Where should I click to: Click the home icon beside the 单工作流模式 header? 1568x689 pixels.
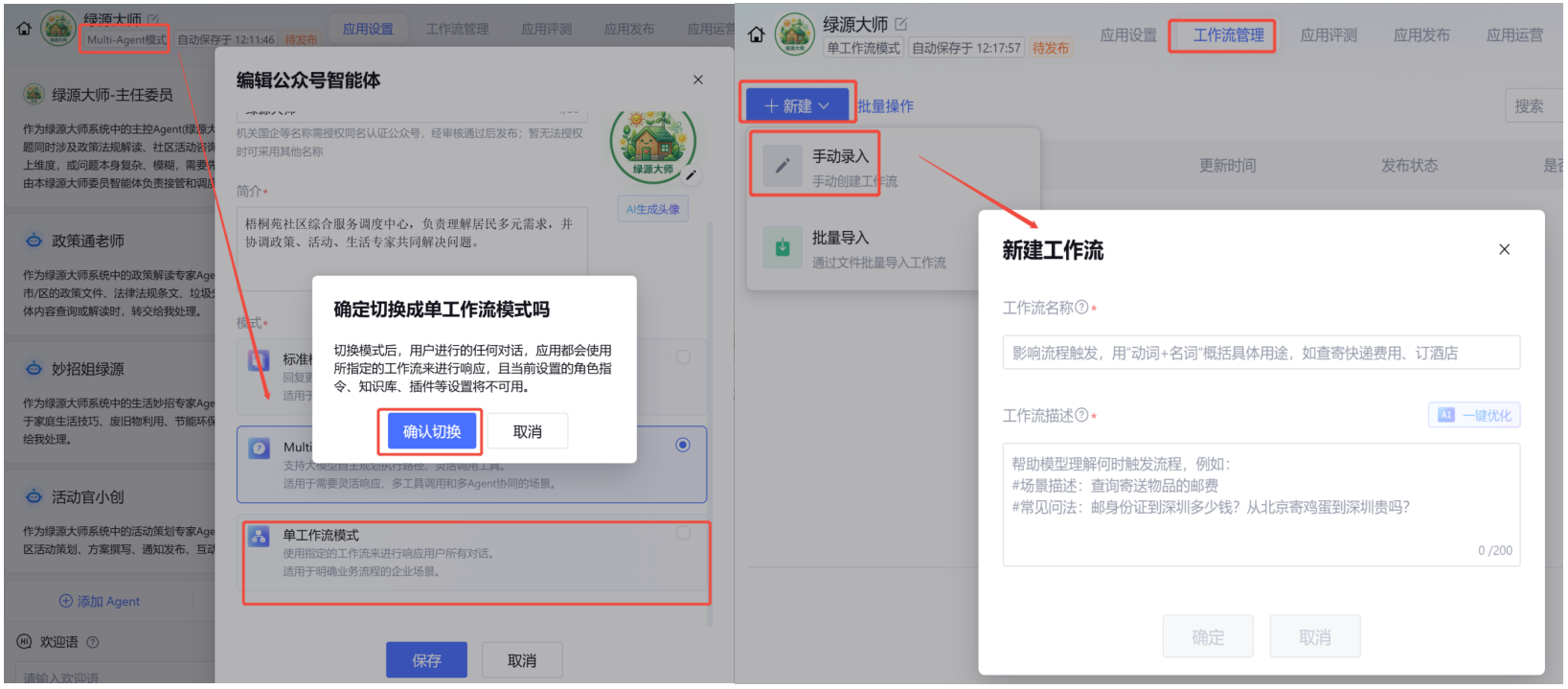(757, 35)
